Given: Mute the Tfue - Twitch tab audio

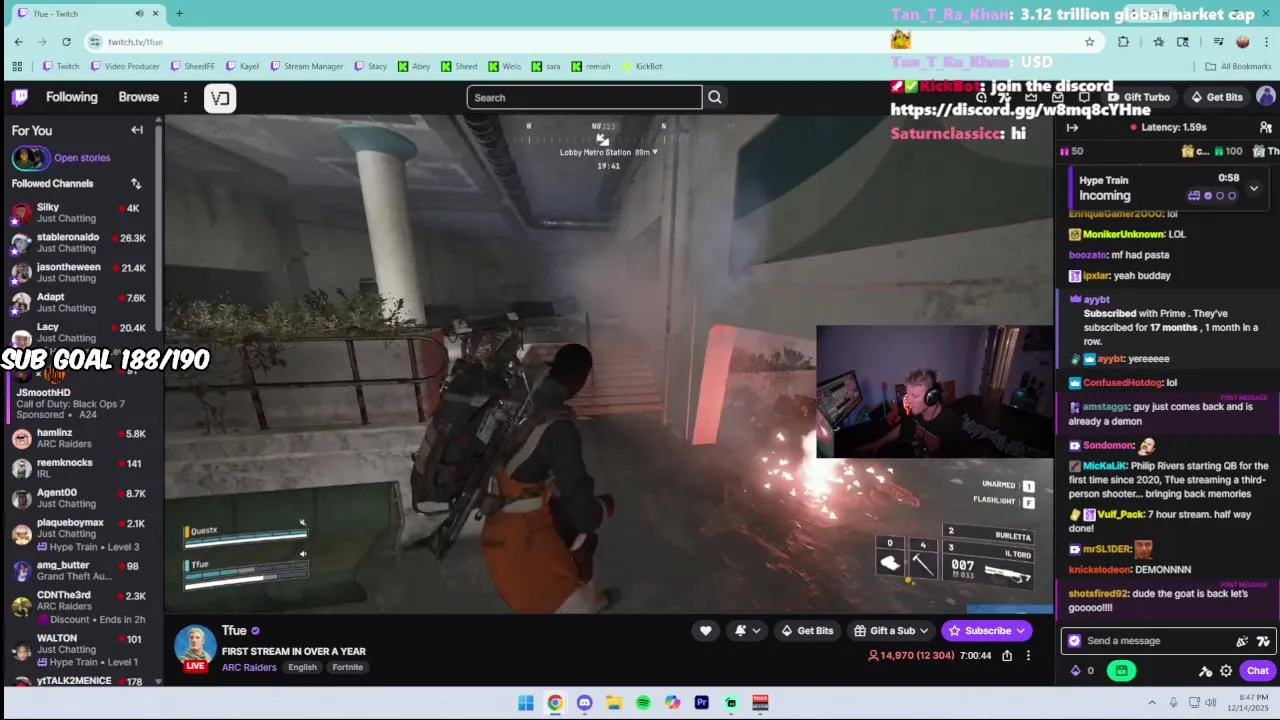Looking at the screenshot, I should 139,14.
